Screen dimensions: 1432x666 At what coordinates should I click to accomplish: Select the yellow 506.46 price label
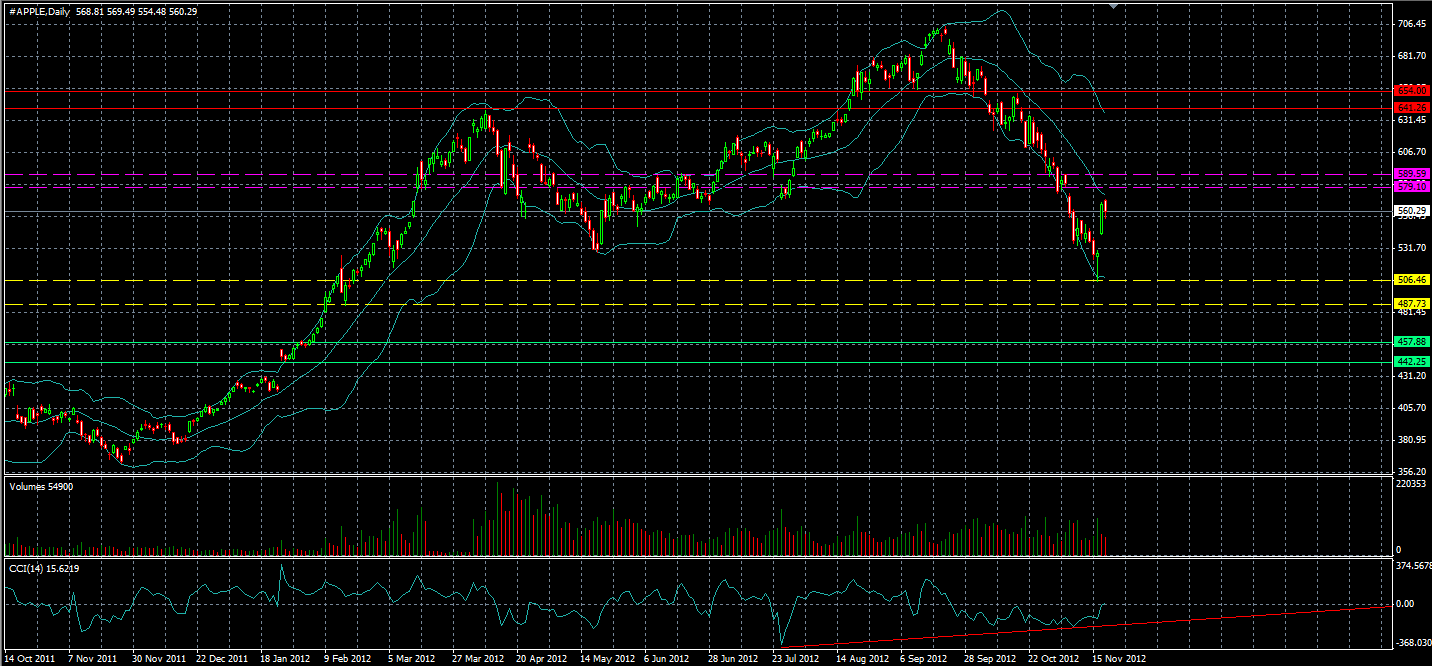[1410, 281]
